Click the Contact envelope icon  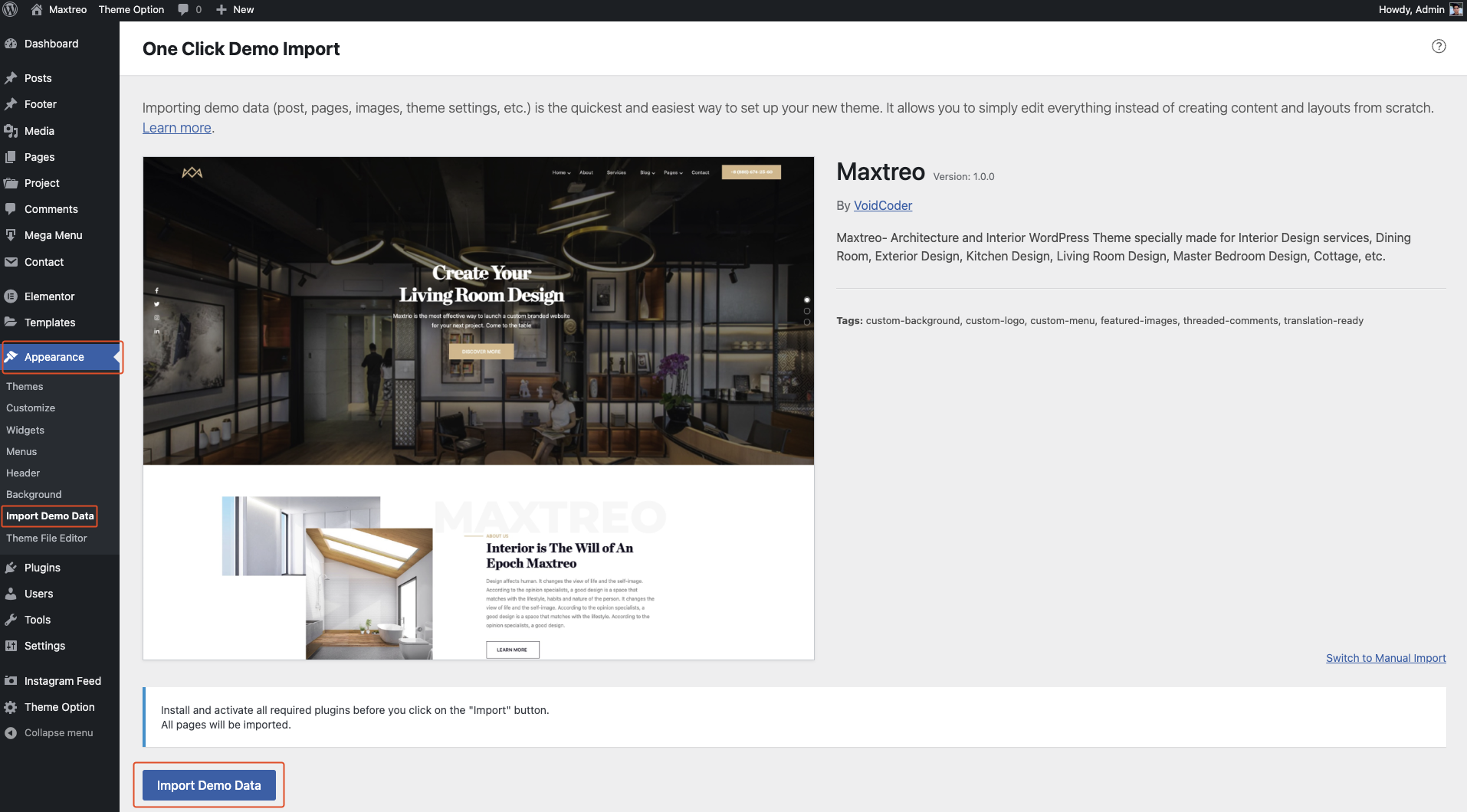point(11,262)
